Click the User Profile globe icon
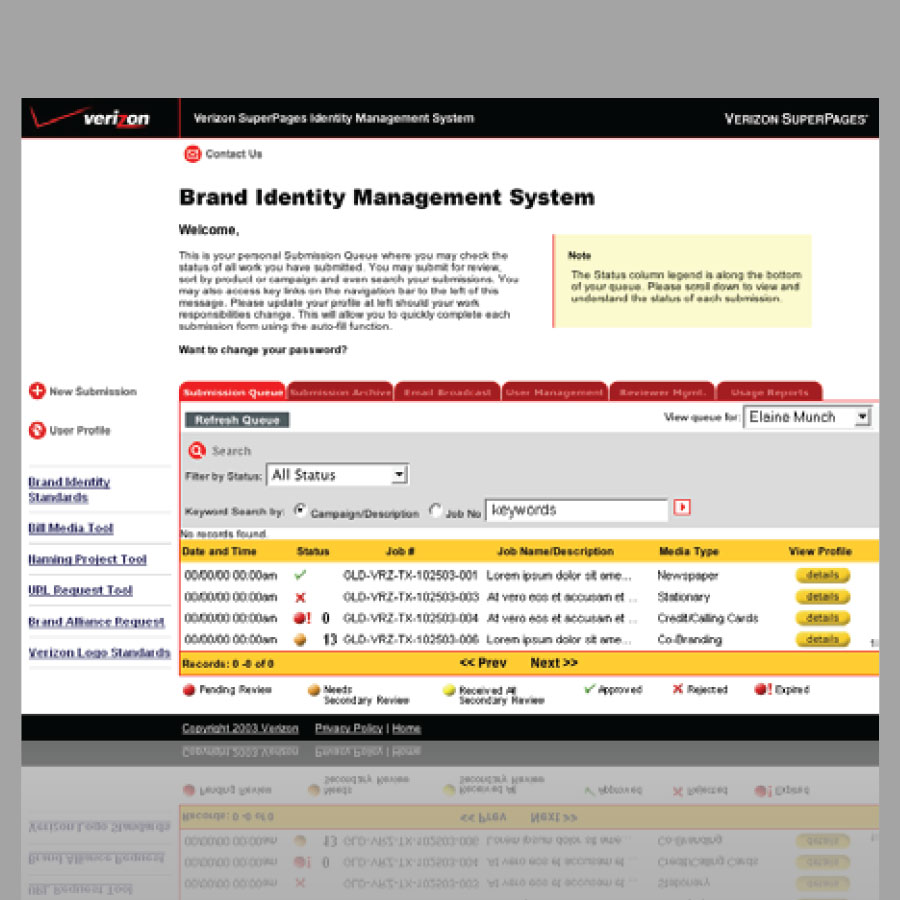The image size is (900, 900). click(x=37, y=430)
